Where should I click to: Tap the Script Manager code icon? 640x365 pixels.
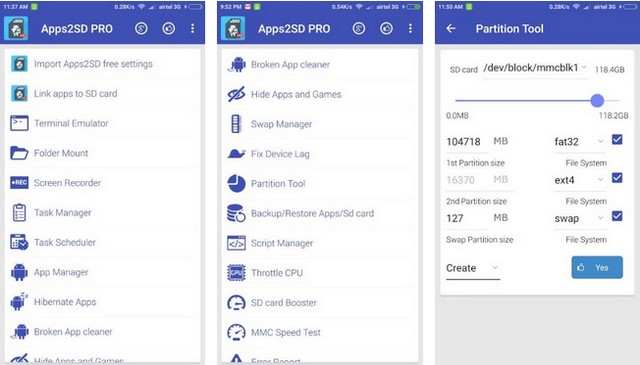click(x=236, y=243)
